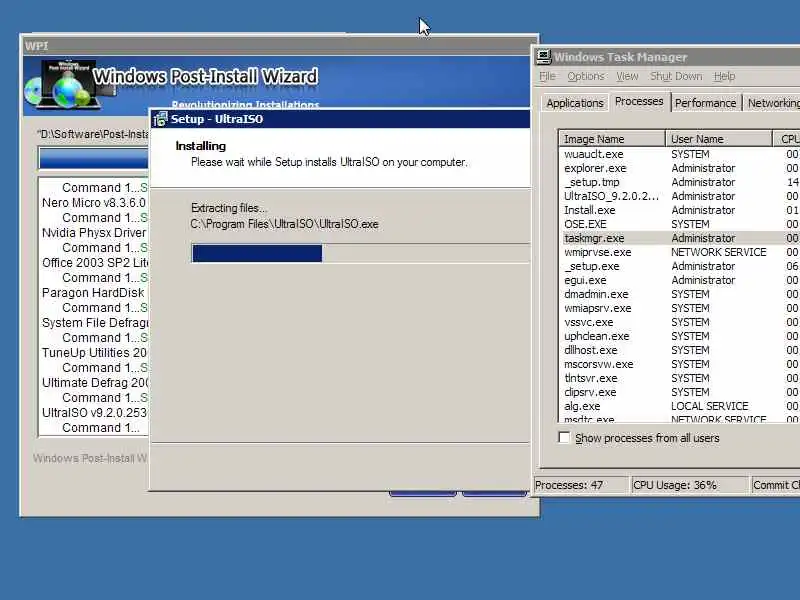The image size is (800, 600).
Task: Open the Networking tab
Action: coord(771,103)
